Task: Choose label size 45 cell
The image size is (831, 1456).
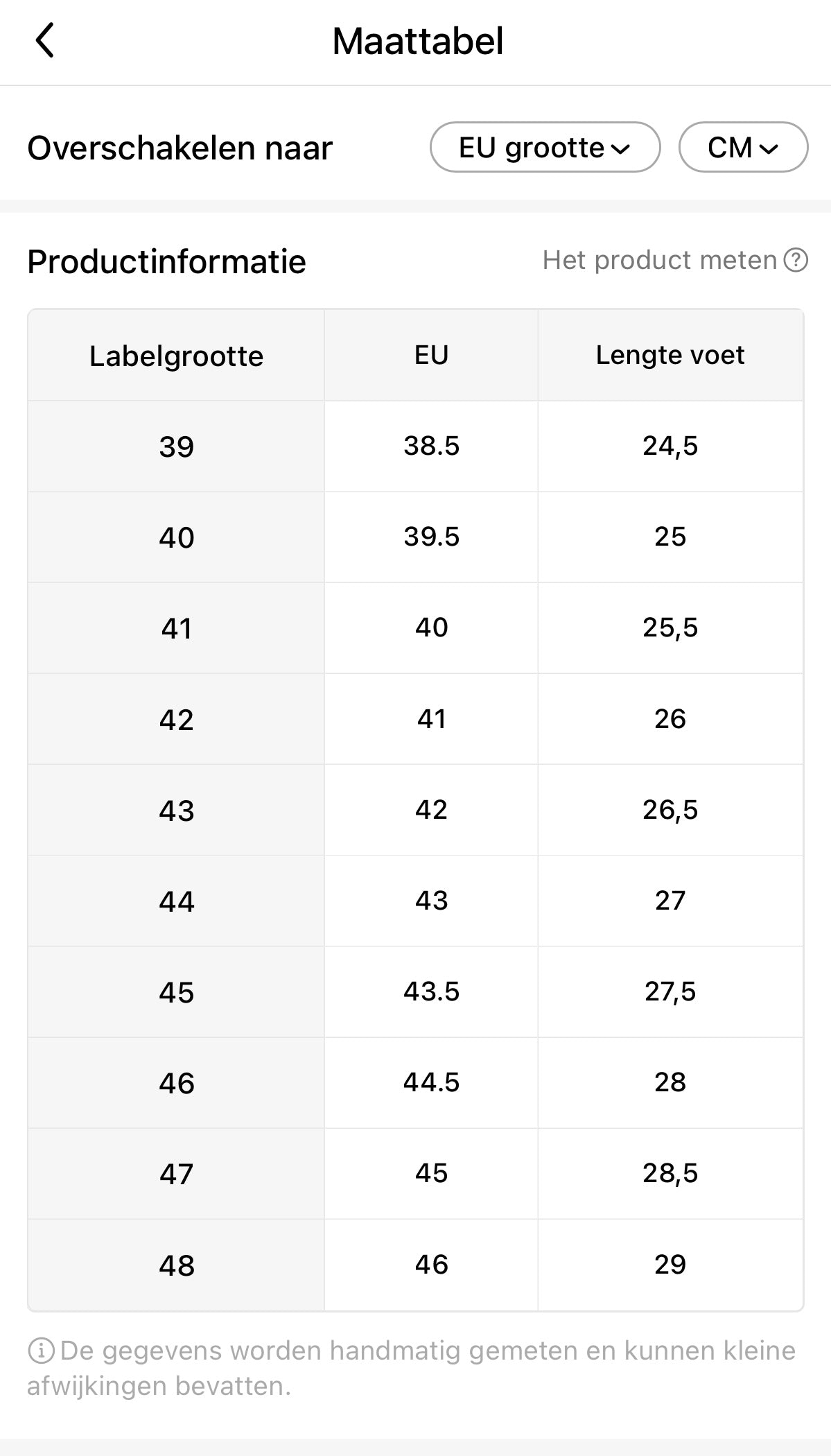Action: pyautogui.click(x=176, y=992)
